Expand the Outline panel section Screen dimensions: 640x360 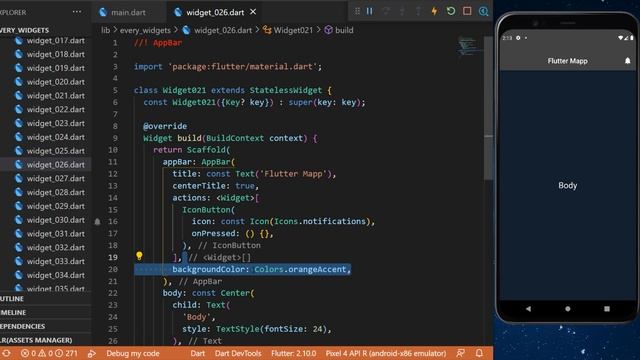pyautogui.click(x=45, y=299)
